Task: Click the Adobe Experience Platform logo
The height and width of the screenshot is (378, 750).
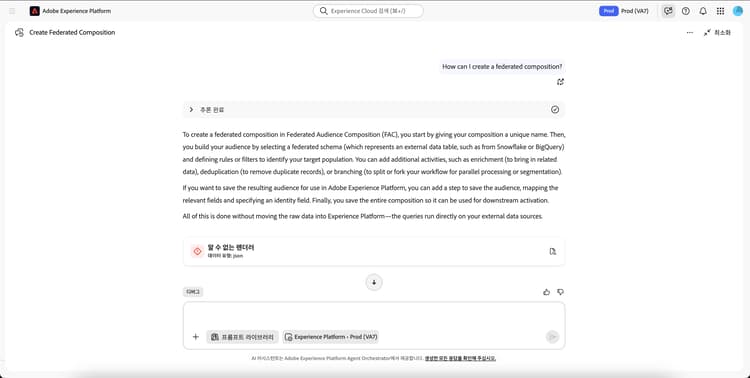Action: 34,11
